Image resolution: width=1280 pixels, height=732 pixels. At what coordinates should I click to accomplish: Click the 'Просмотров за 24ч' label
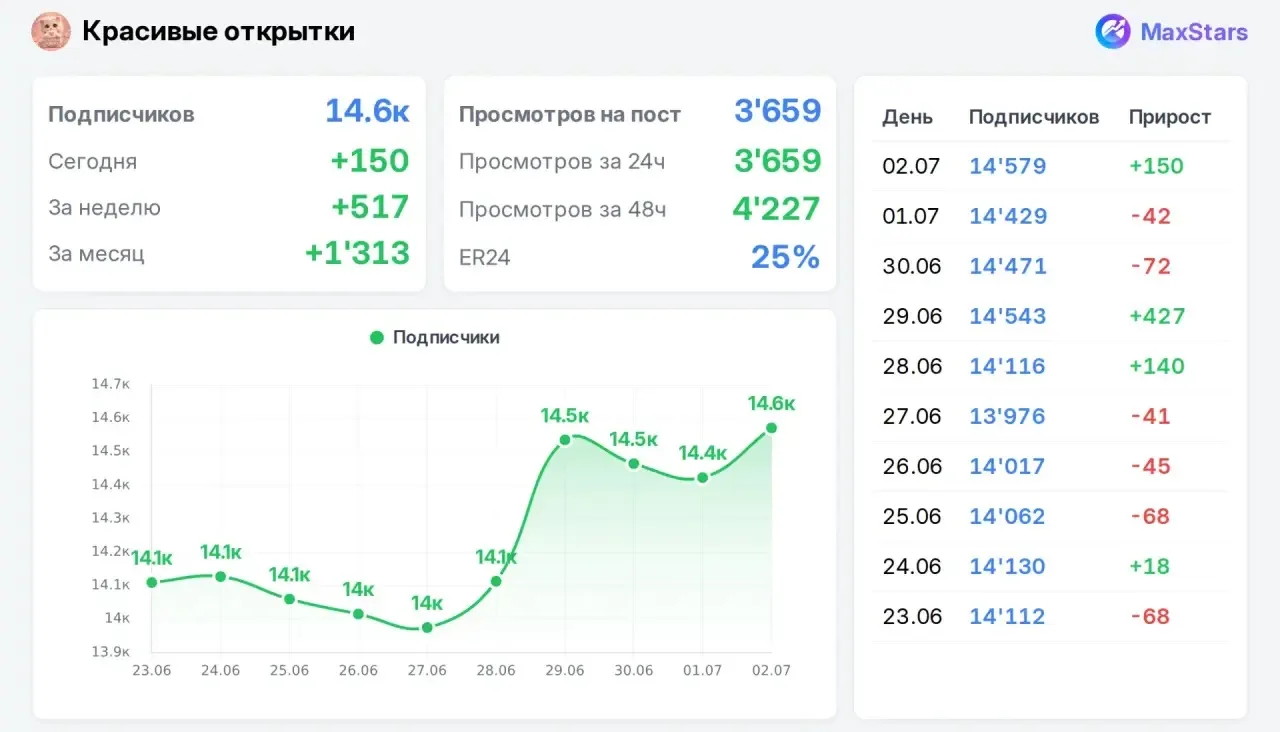[x=562, y=162]
